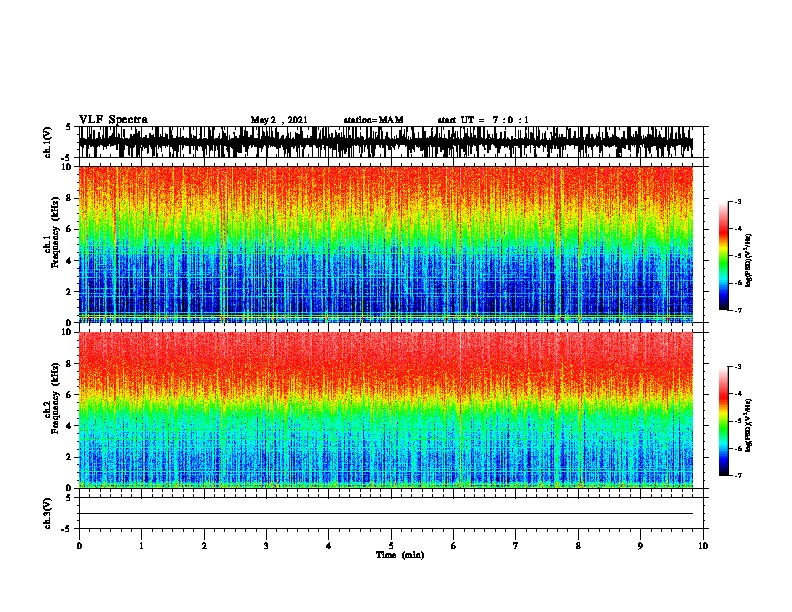Click the ch.1 colorbar "log(PSD)(V²/Hz)" label
This screenshot has height=612, width=792.
tap(749, 261)
